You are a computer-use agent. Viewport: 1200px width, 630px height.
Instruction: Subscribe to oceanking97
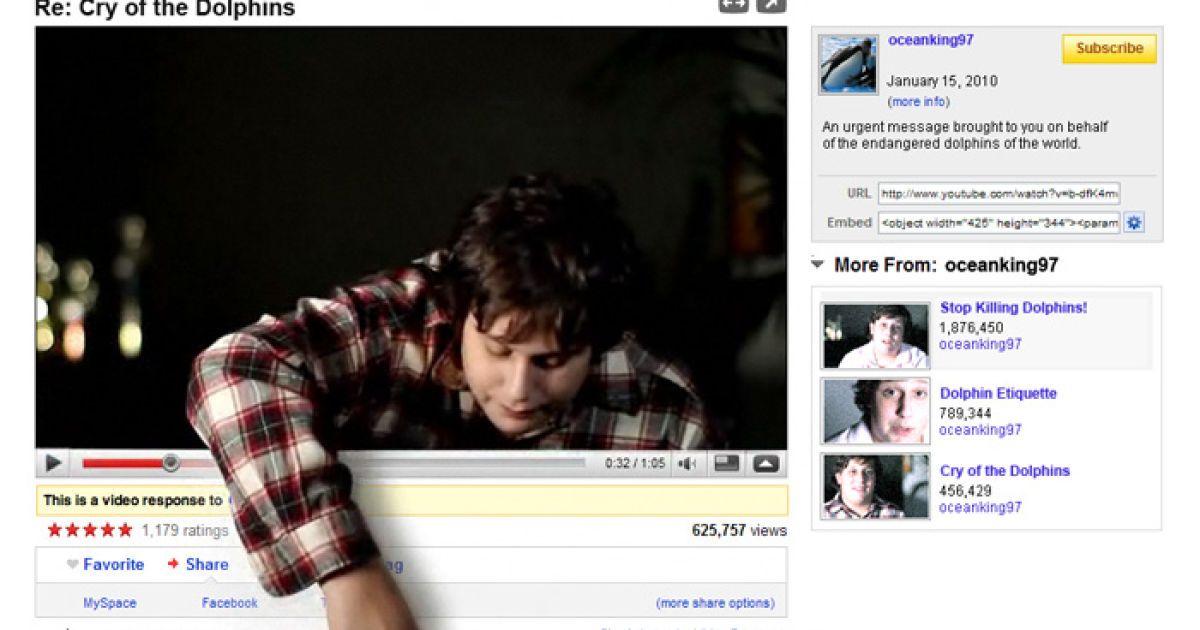tap(1109, 49)
